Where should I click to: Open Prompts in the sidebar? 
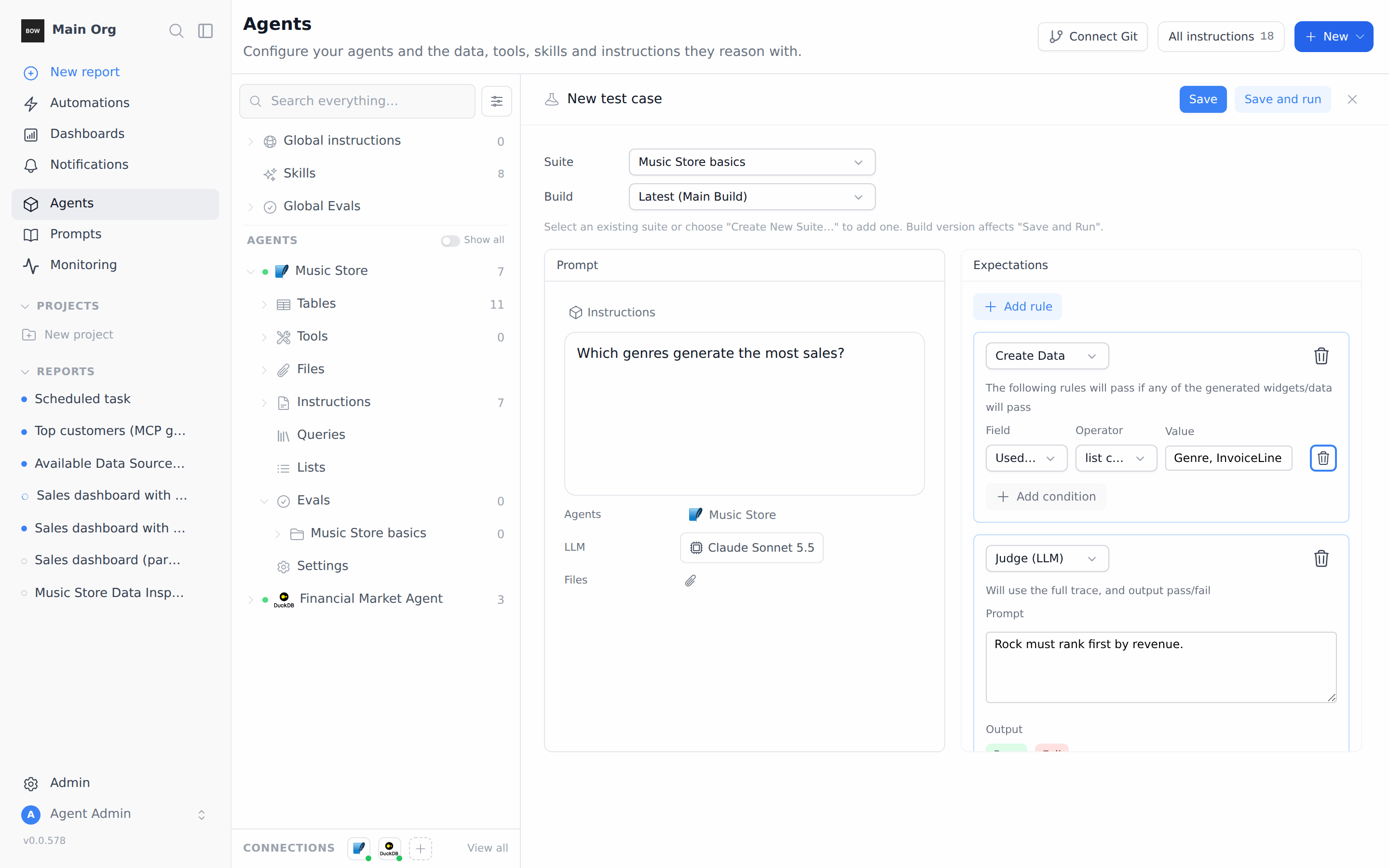(x=115, y=234)
